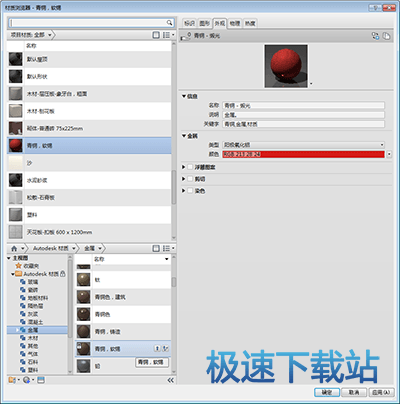This screenshot has width=400, height=404.
Task: Click the red 颜色 color swatch
Action: pos(303,154)
